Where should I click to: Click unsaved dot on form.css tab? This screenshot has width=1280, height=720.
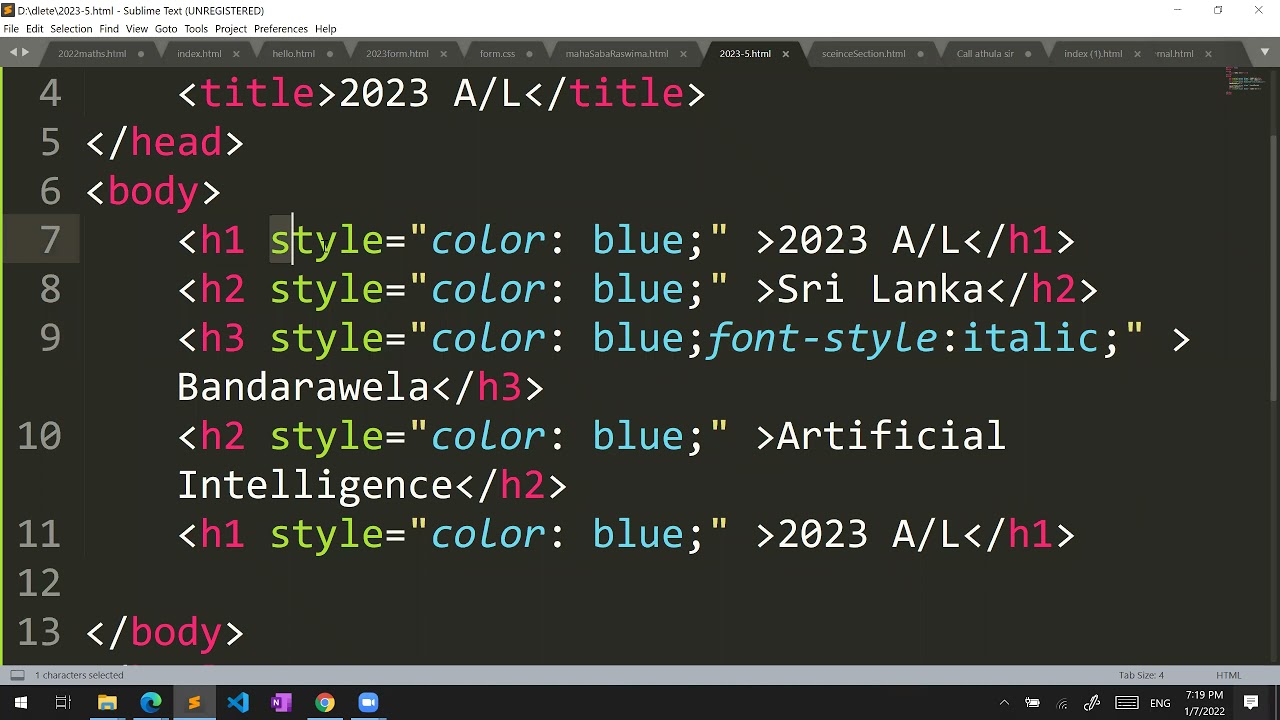click(530, 54)
